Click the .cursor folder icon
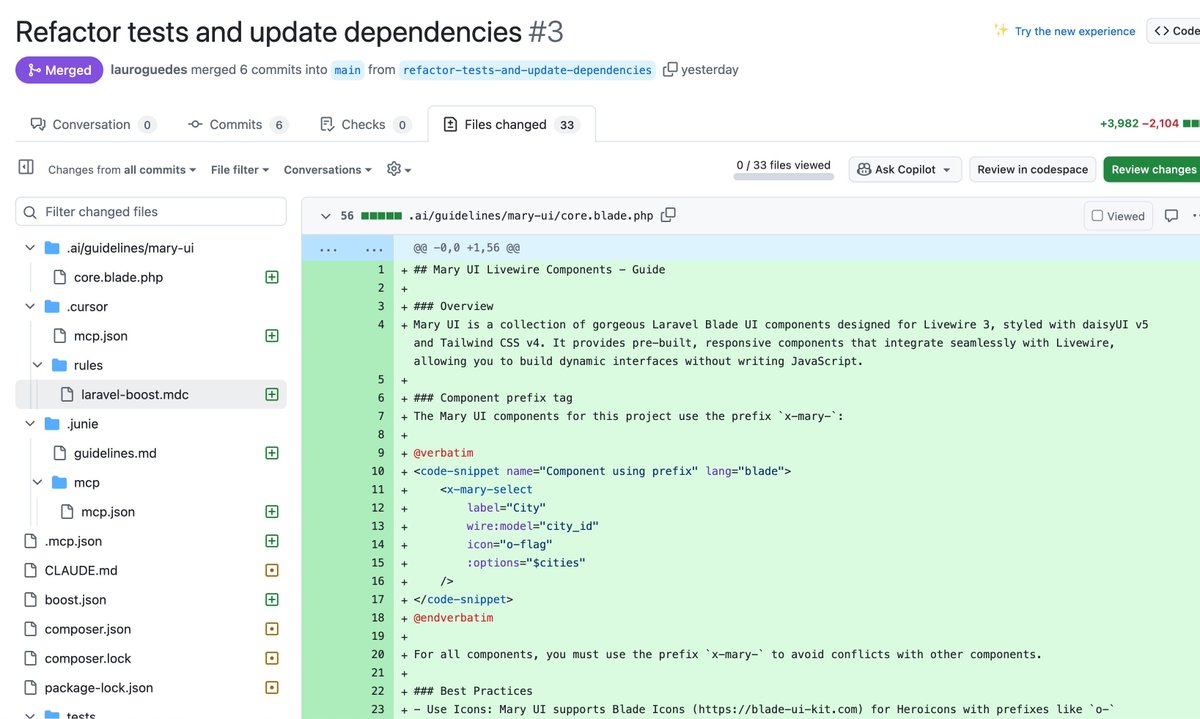This screenshot has width=1200, height=719. coord(52,307)
